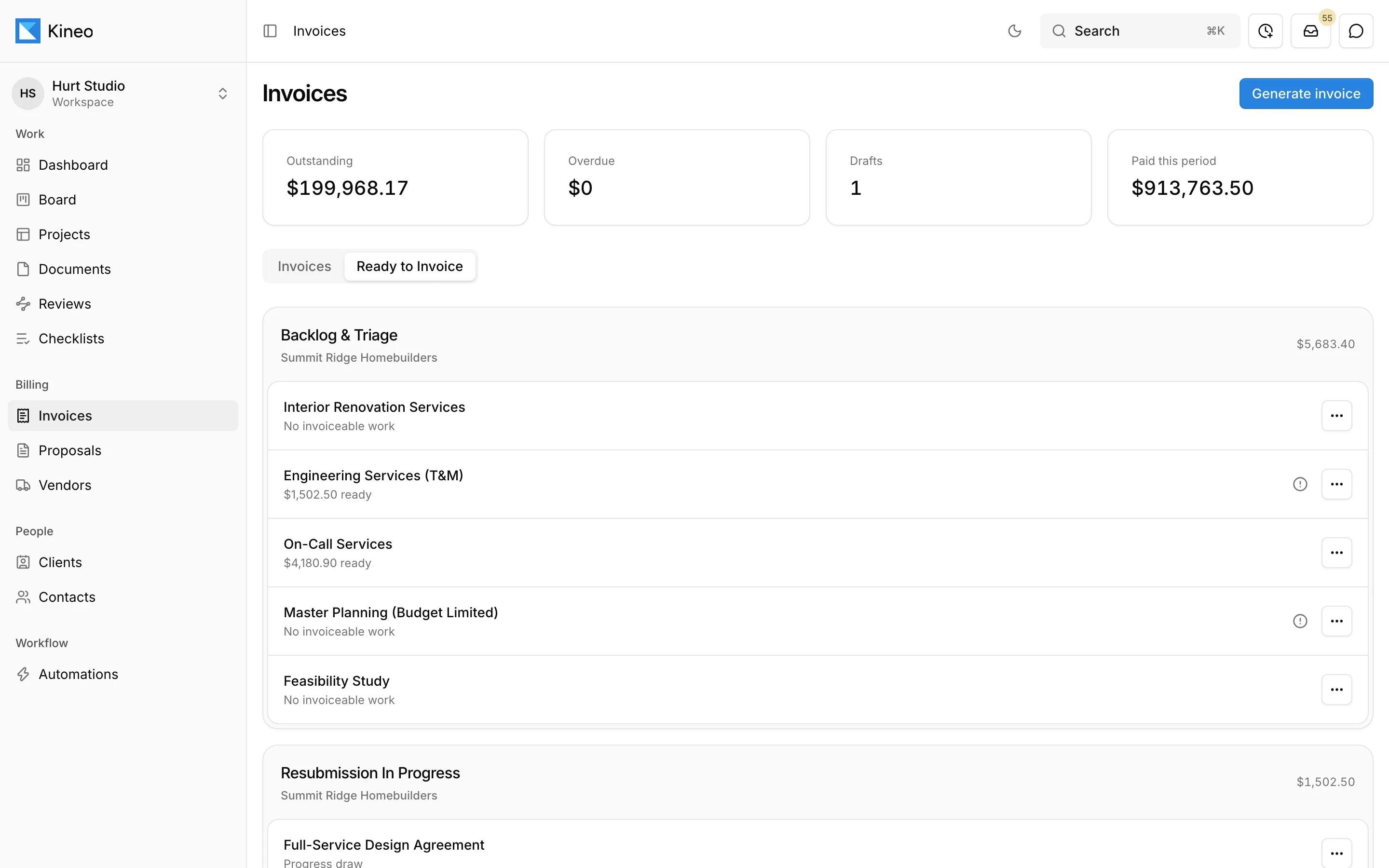Click the Clients contact-card icon
The height and width of the screenshot is (868, 1389).
[23, 563]
